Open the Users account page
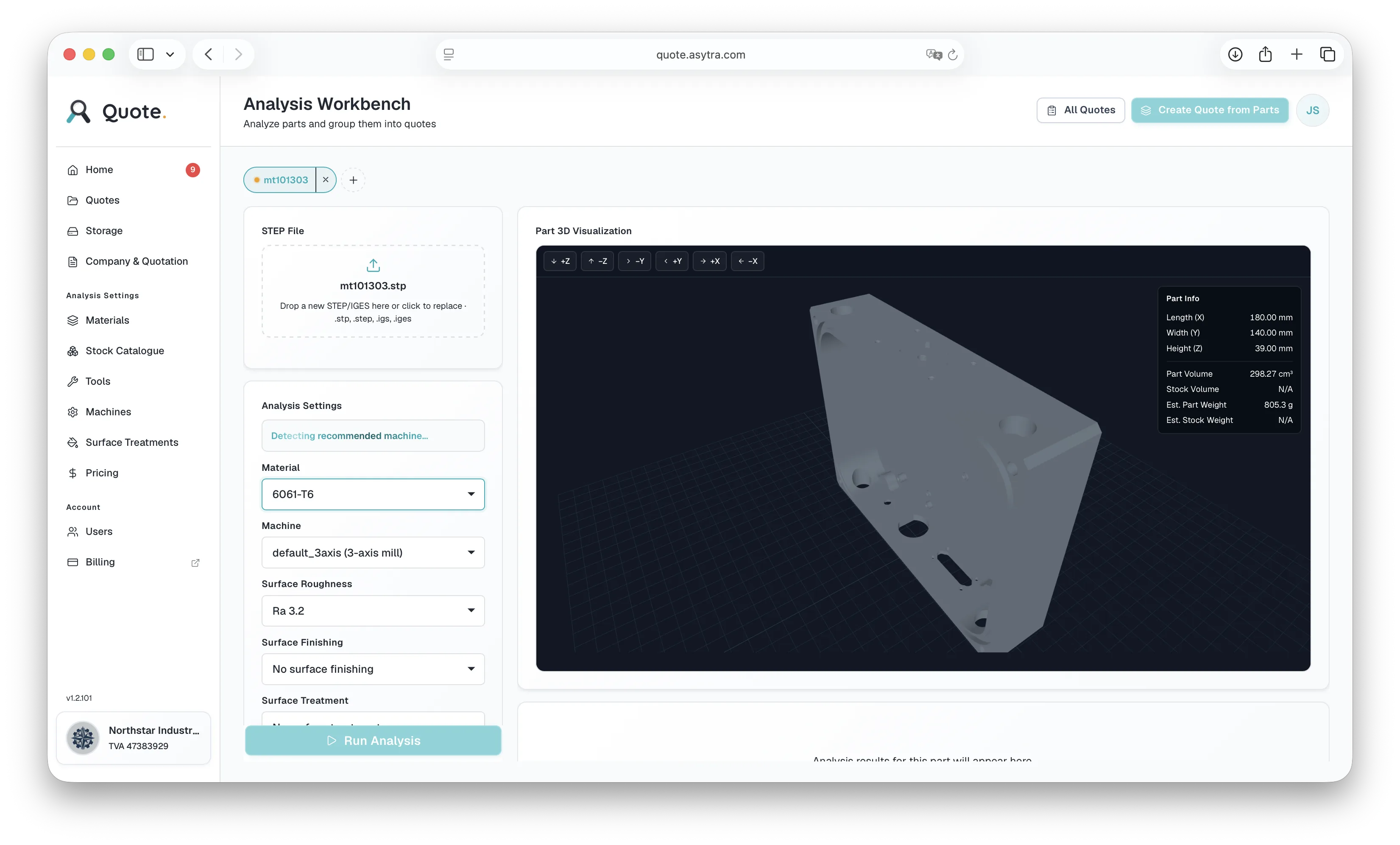The width and height of the screenshot is (1400, 845). point(133,531)
